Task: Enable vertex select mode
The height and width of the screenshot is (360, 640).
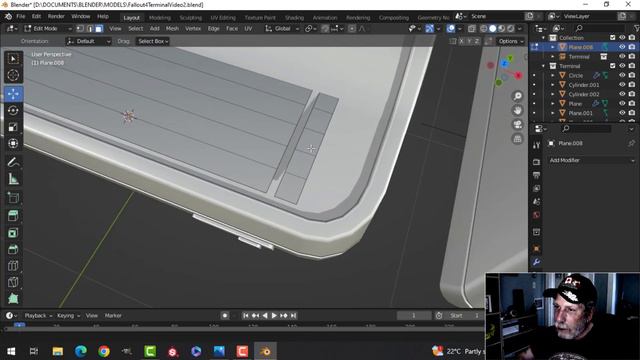Action: (x=80, y=29)
